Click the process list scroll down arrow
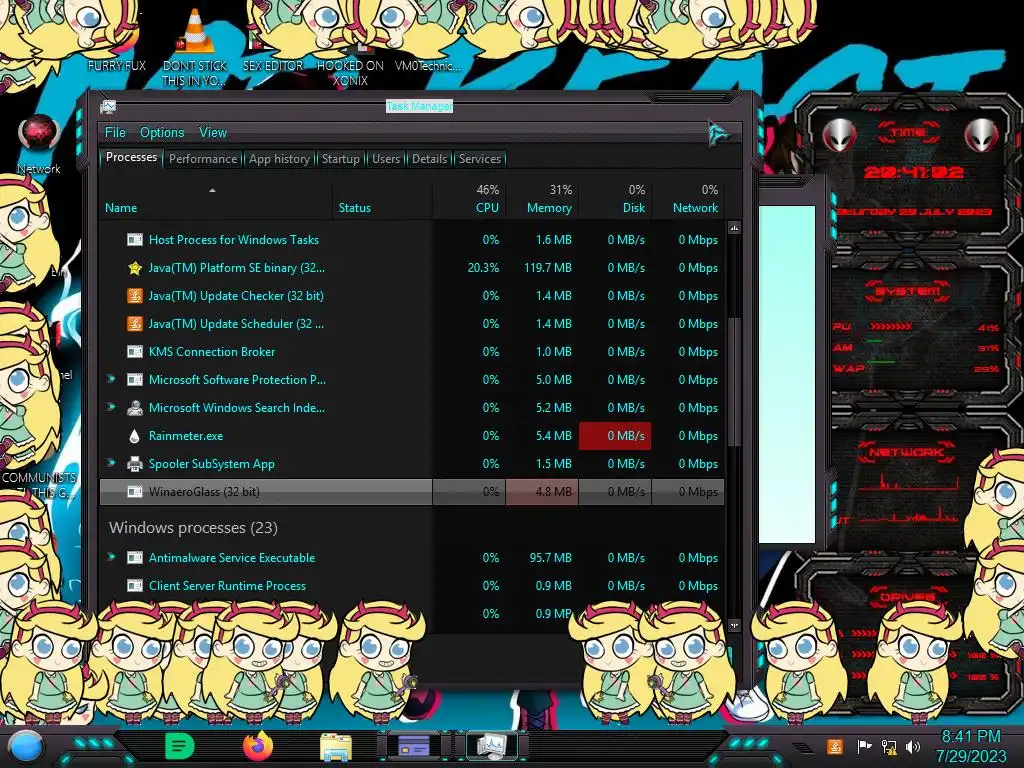Image resolution: width=1024 pixels, height=768 pixels. (x=734, y=626)
